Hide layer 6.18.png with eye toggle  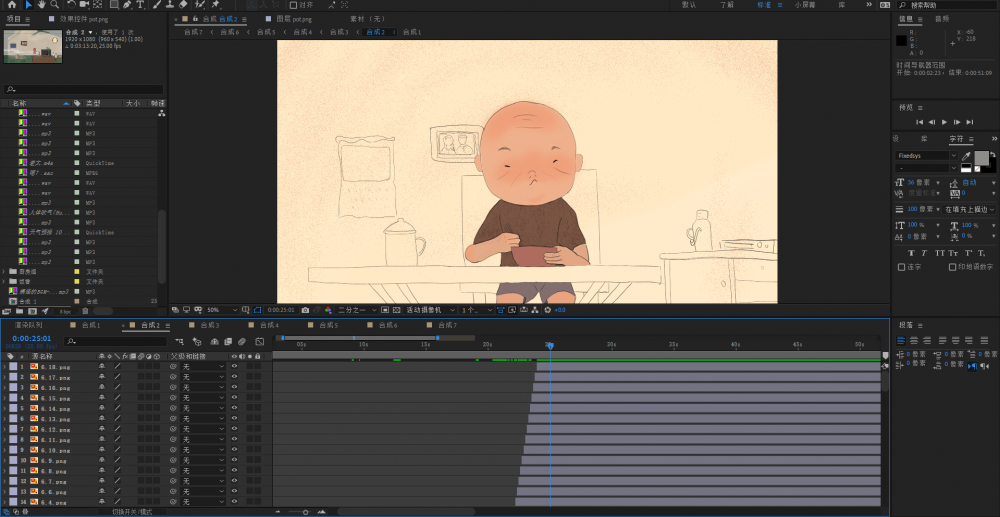pyautogui.click(x=234, y=367)
